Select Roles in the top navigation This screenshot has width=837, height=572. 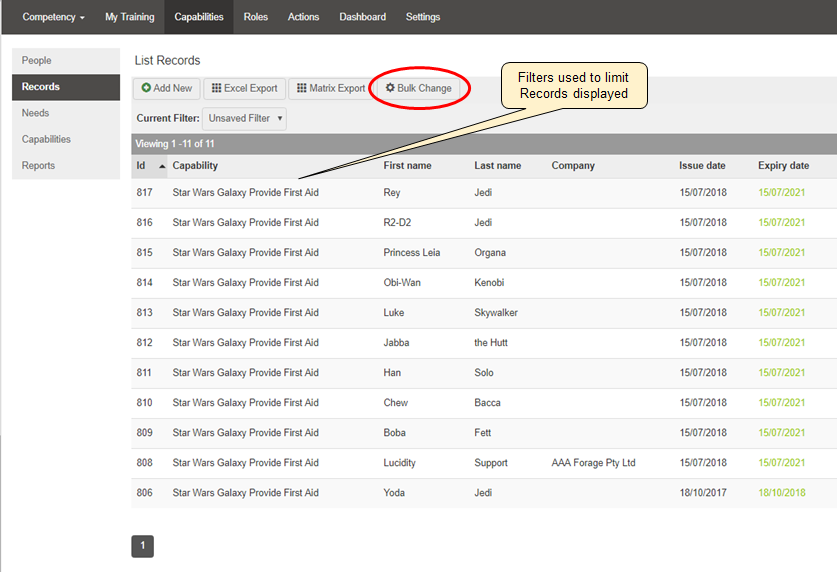click(x=255, y=17)
